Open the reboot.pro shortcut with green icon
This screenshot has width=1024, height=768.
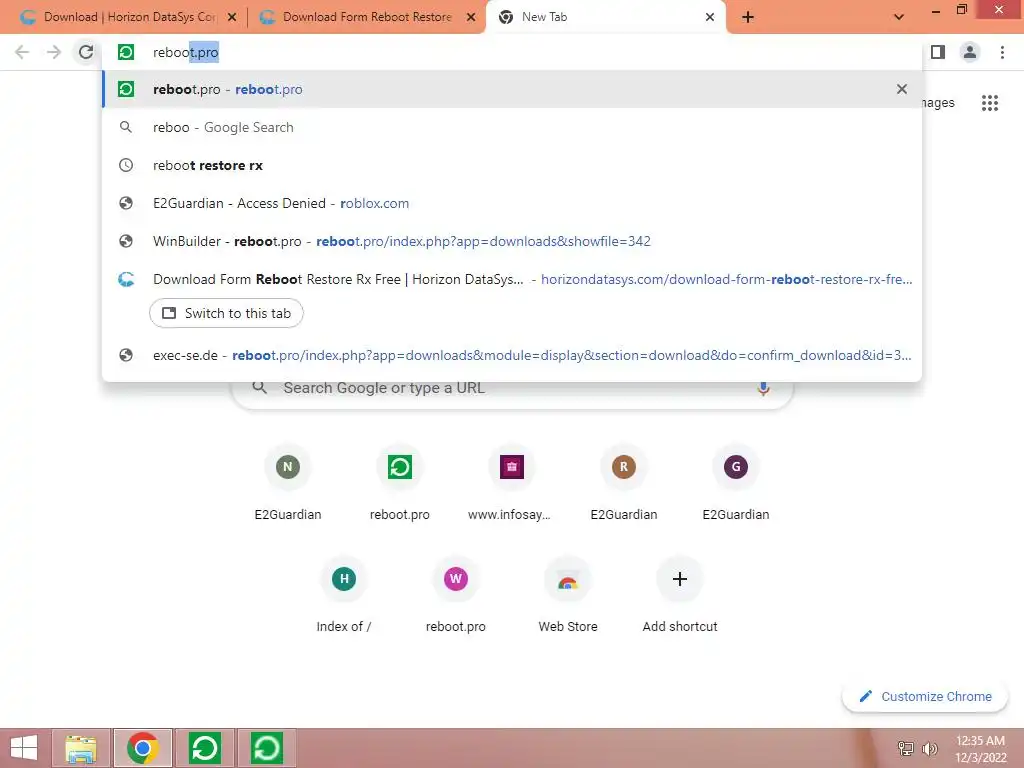click(x=400, y=483)
